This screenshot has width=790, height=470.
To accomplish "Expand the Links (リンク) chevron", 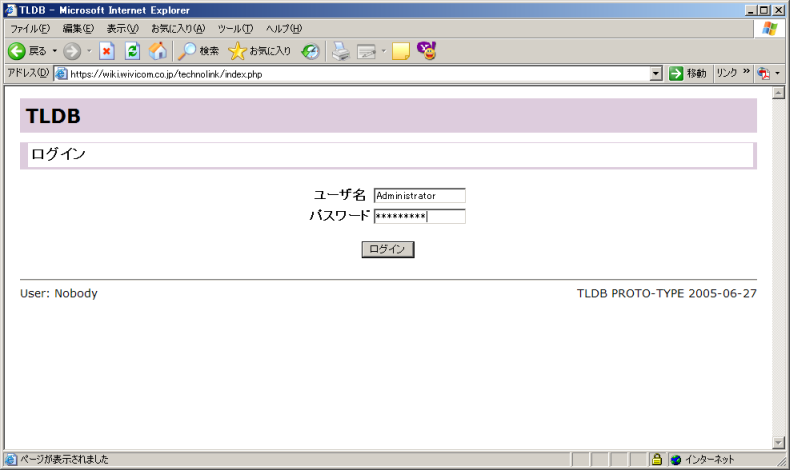I will (747, 74).
